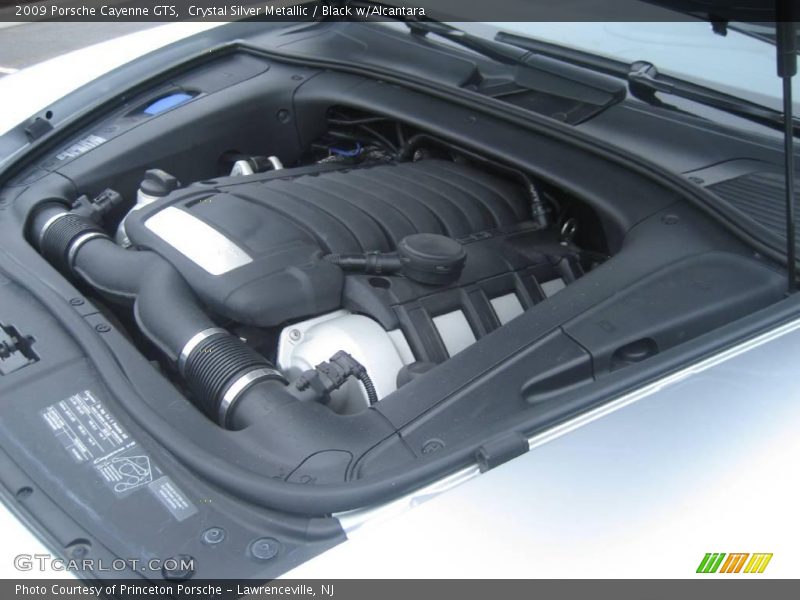
Task: Click the green-orange-yellow striped logo icon
Action: click(734, 563)
